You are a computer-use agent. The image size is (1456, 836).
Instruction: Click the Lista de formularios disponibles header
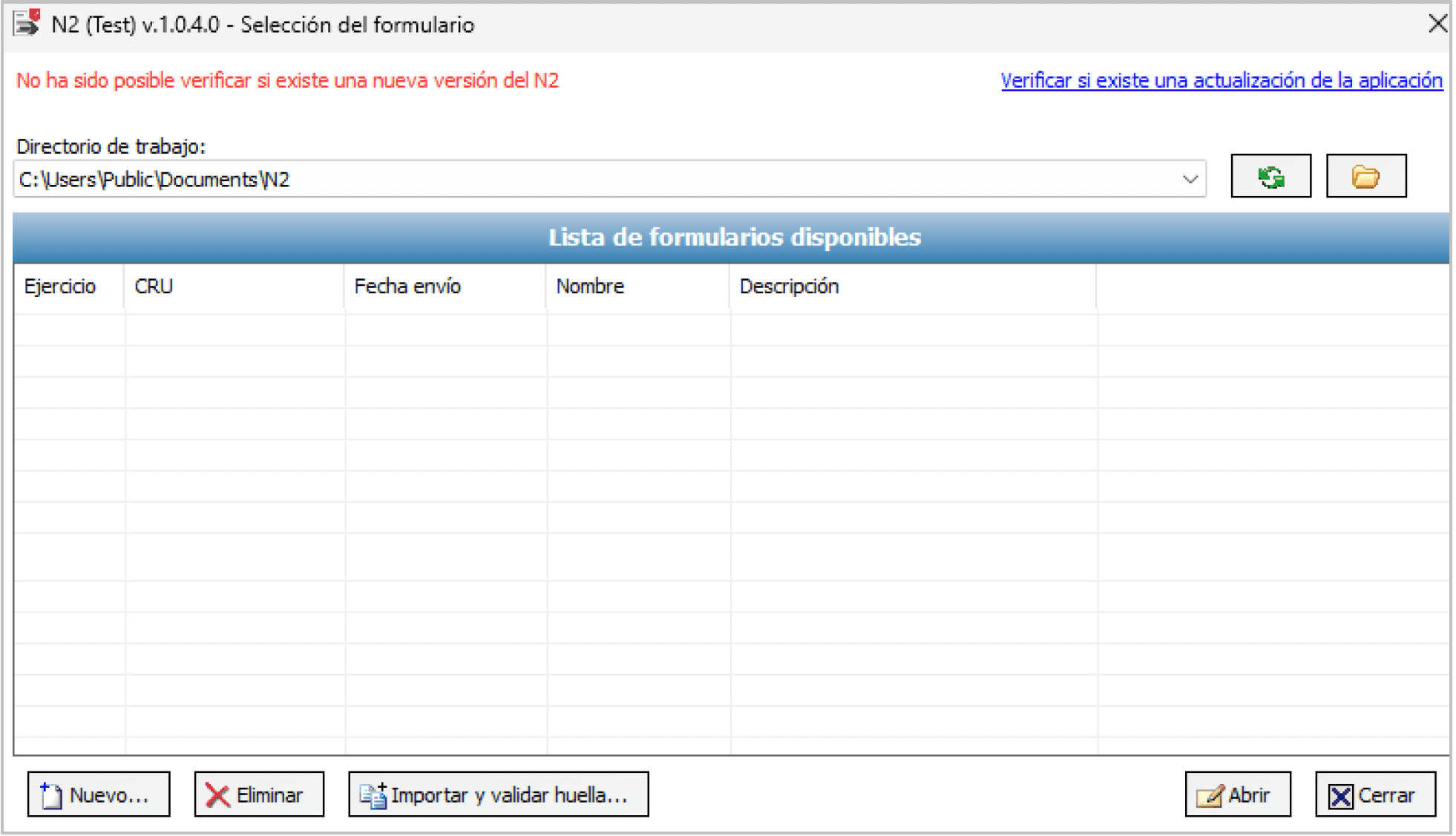(x=735, y=238)
